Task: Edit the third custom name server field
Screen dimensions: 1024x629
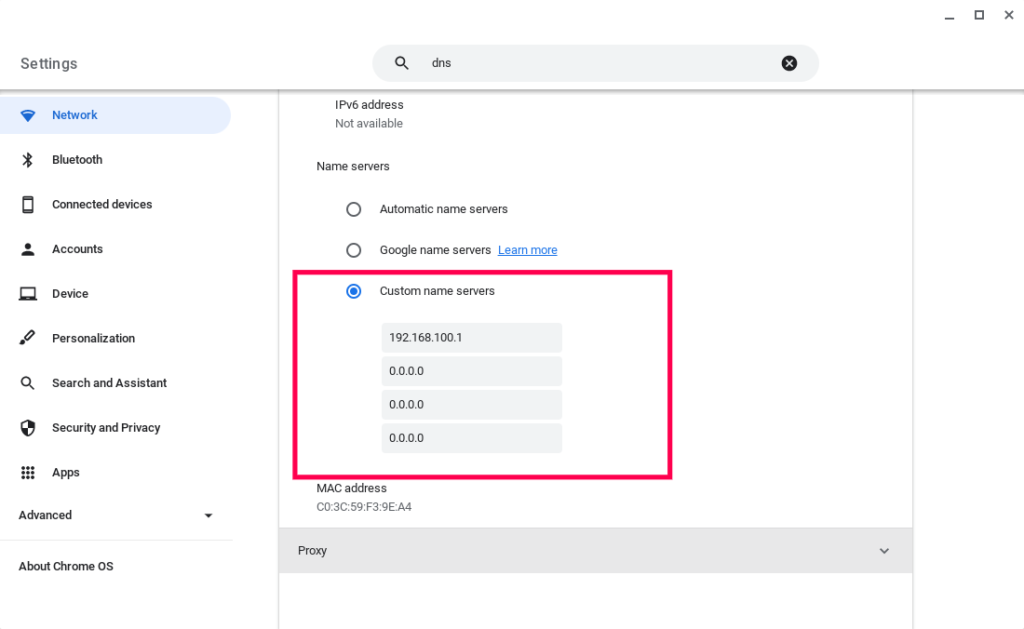Action: click(x=472, y=404)
